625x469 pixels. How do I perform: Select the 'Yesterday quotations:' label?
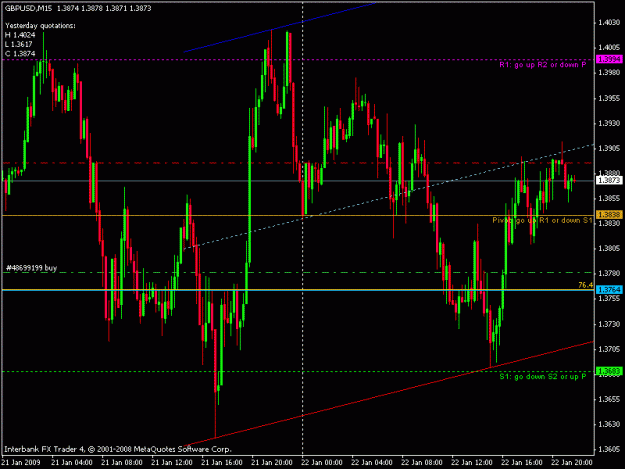(x=40, y=26)
